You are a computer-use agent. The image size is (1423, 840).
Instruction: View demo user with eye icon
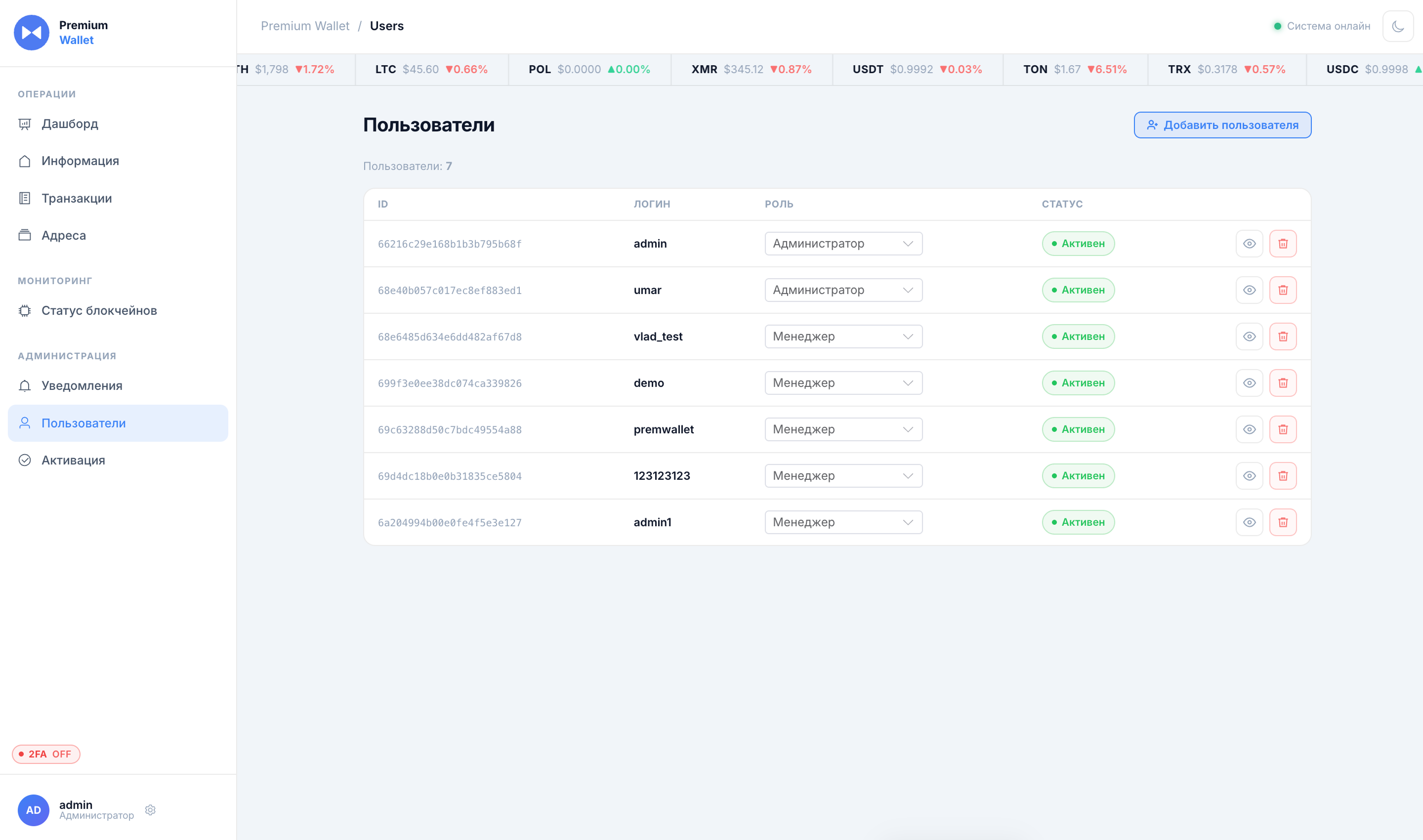pos(1249,383)
